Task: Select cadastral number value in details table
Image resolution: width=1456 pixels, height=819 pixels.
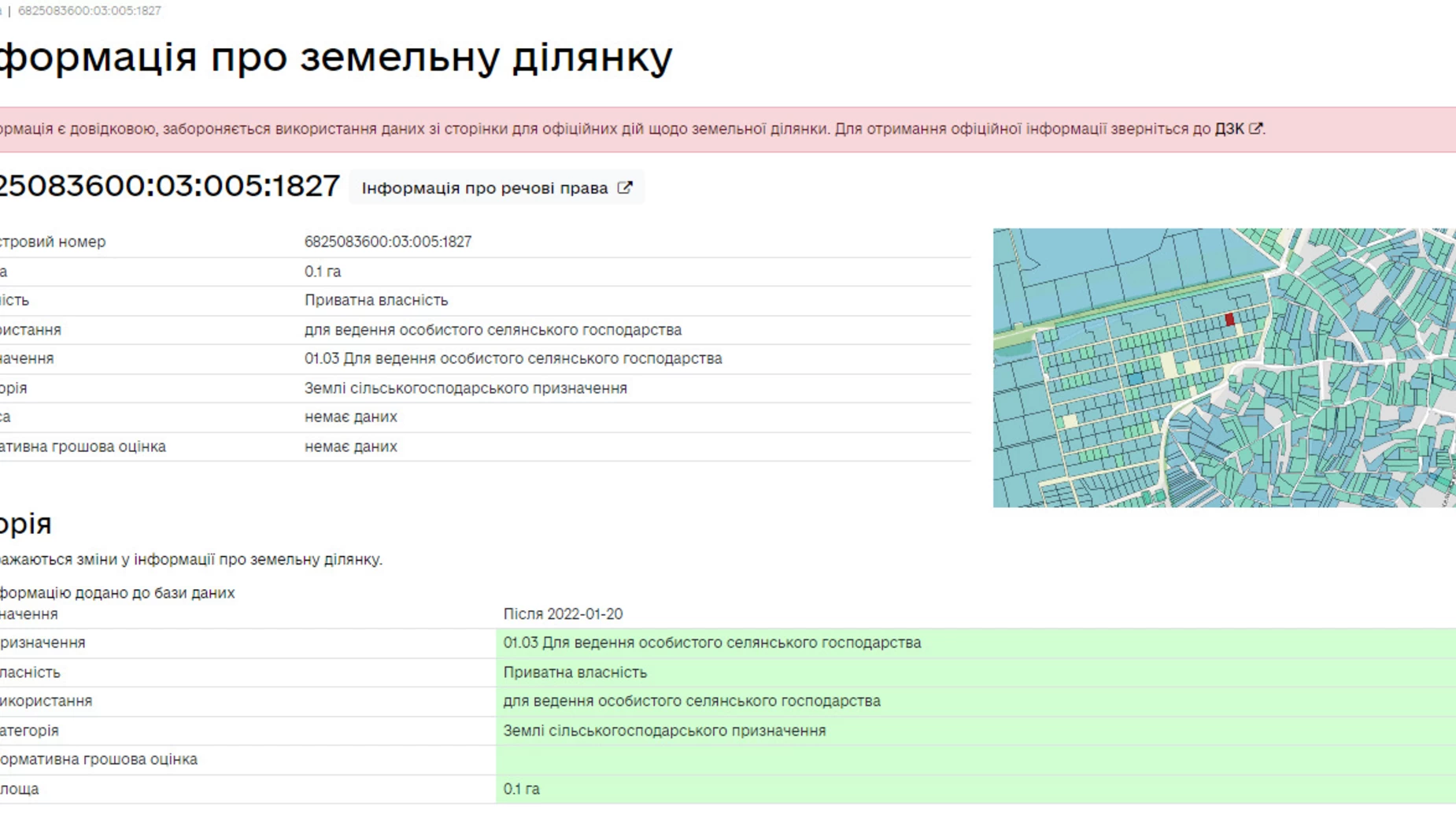Action: tap(388, 242)
